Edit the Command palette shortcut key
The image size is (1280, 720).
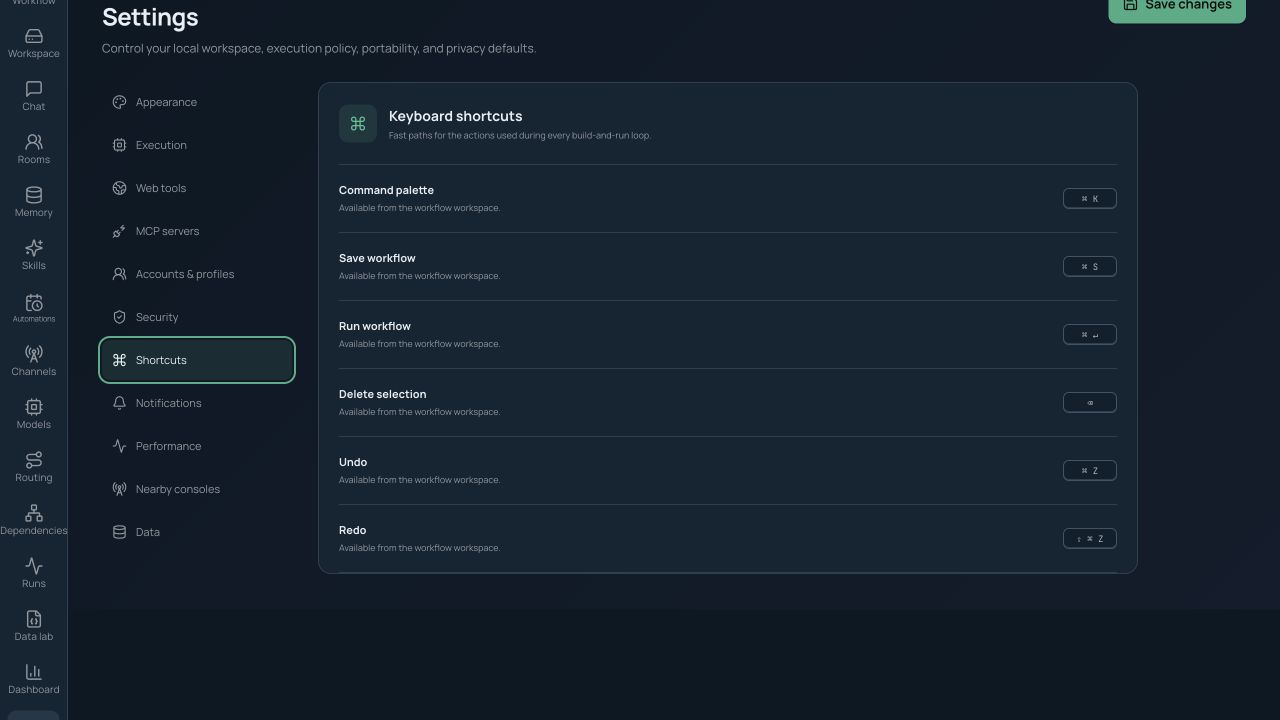pos(1090,199)
